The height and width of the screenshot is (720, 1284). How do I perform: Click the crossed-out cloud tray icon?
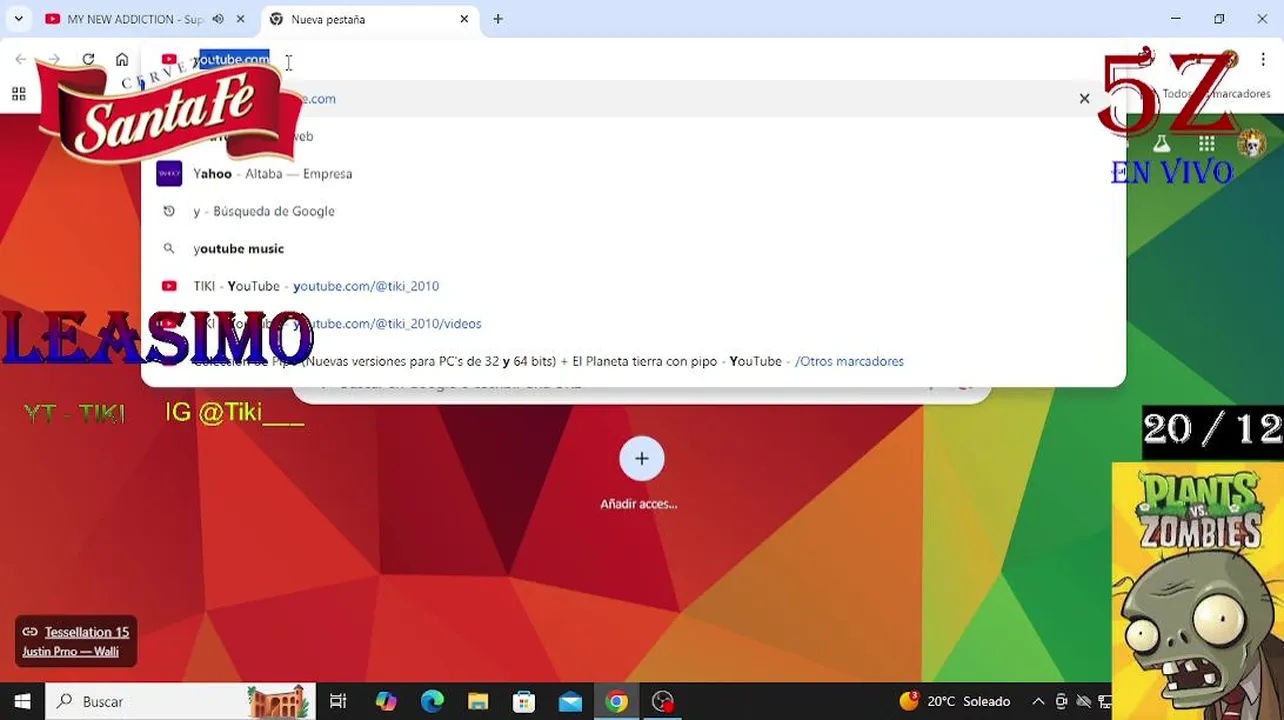tap(1083, 701)
